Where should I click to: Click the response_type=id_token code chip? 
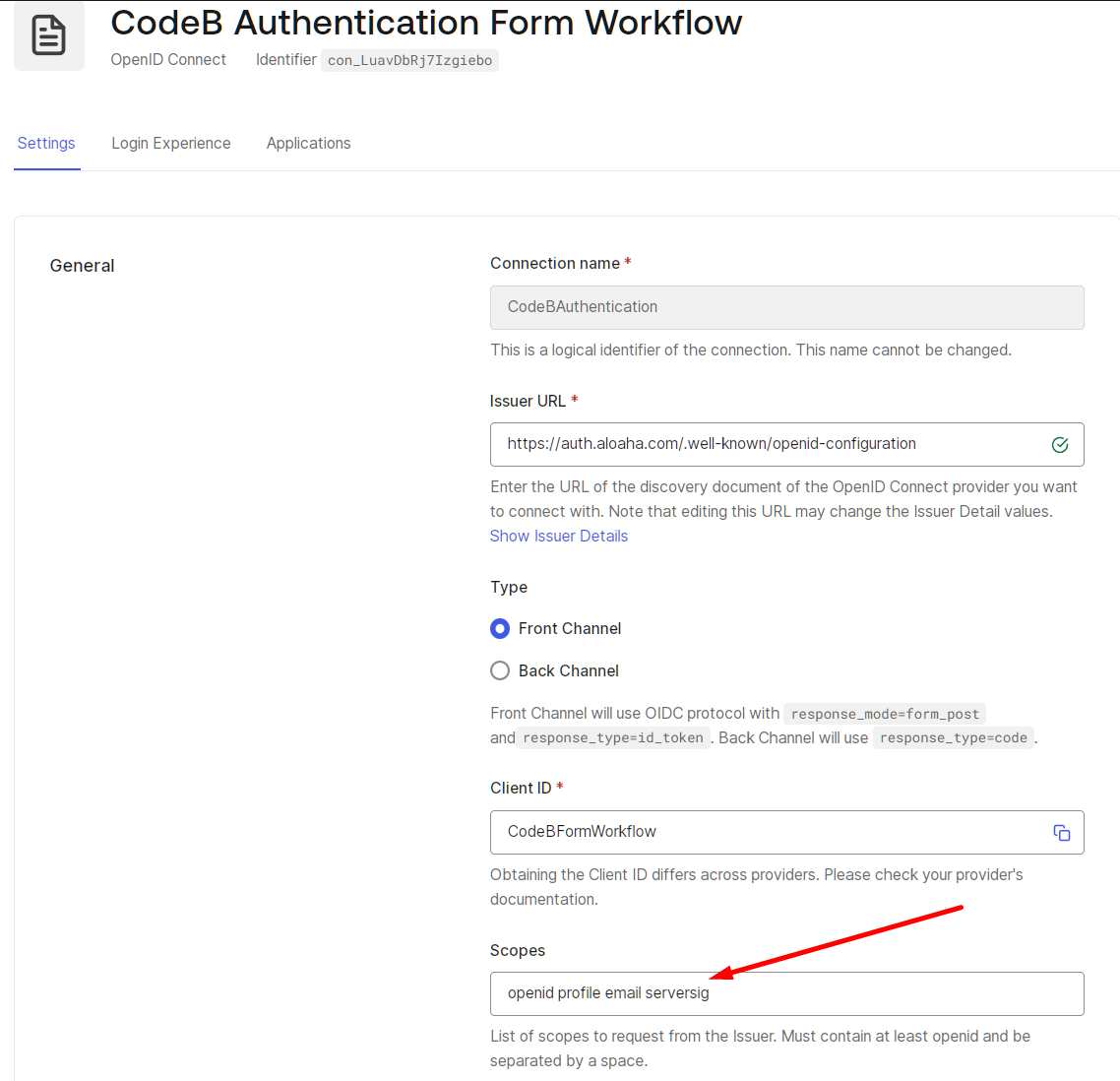pyautogui.click(x=612, y=737)
